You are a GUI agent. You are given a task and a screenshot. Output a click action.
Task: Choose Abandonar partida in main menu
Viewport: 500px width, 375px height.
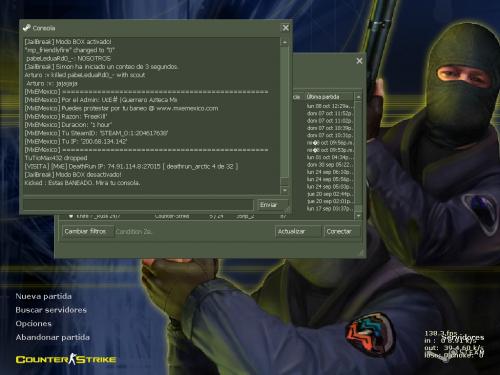(53, 337)
